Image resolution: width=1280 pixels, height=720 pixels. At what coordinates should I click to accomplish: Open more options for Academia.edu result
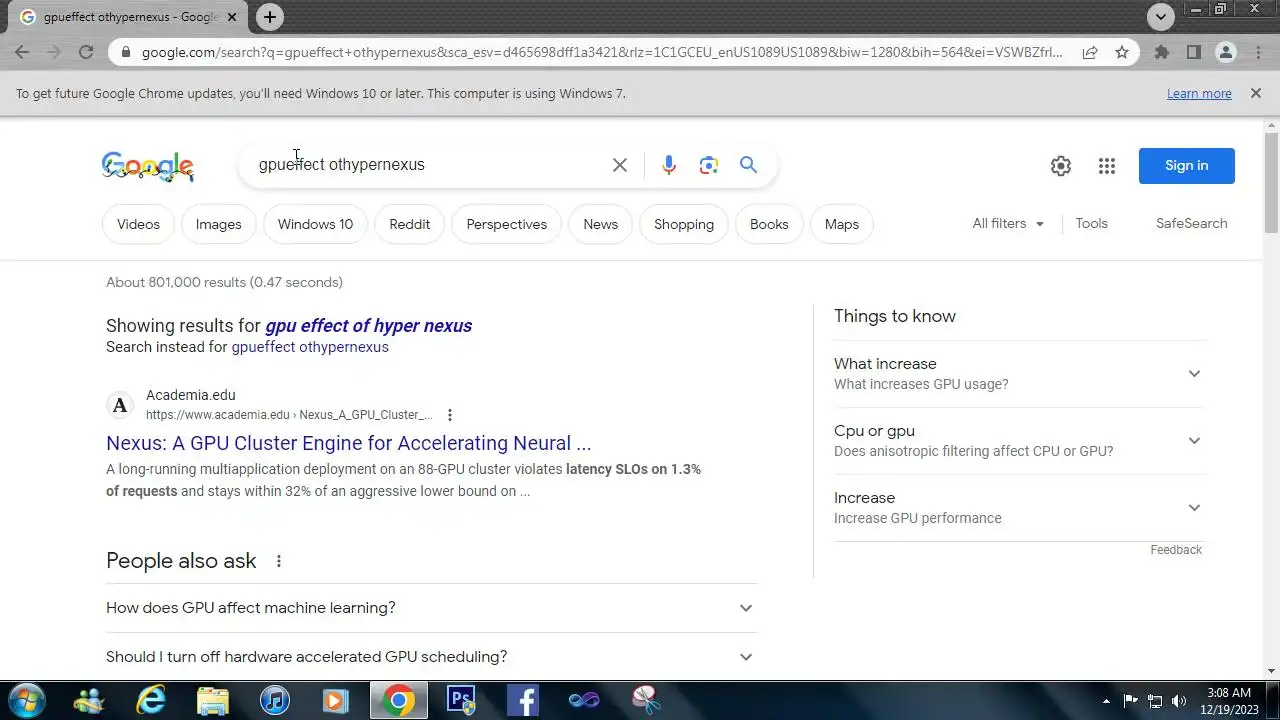point(450,415)
